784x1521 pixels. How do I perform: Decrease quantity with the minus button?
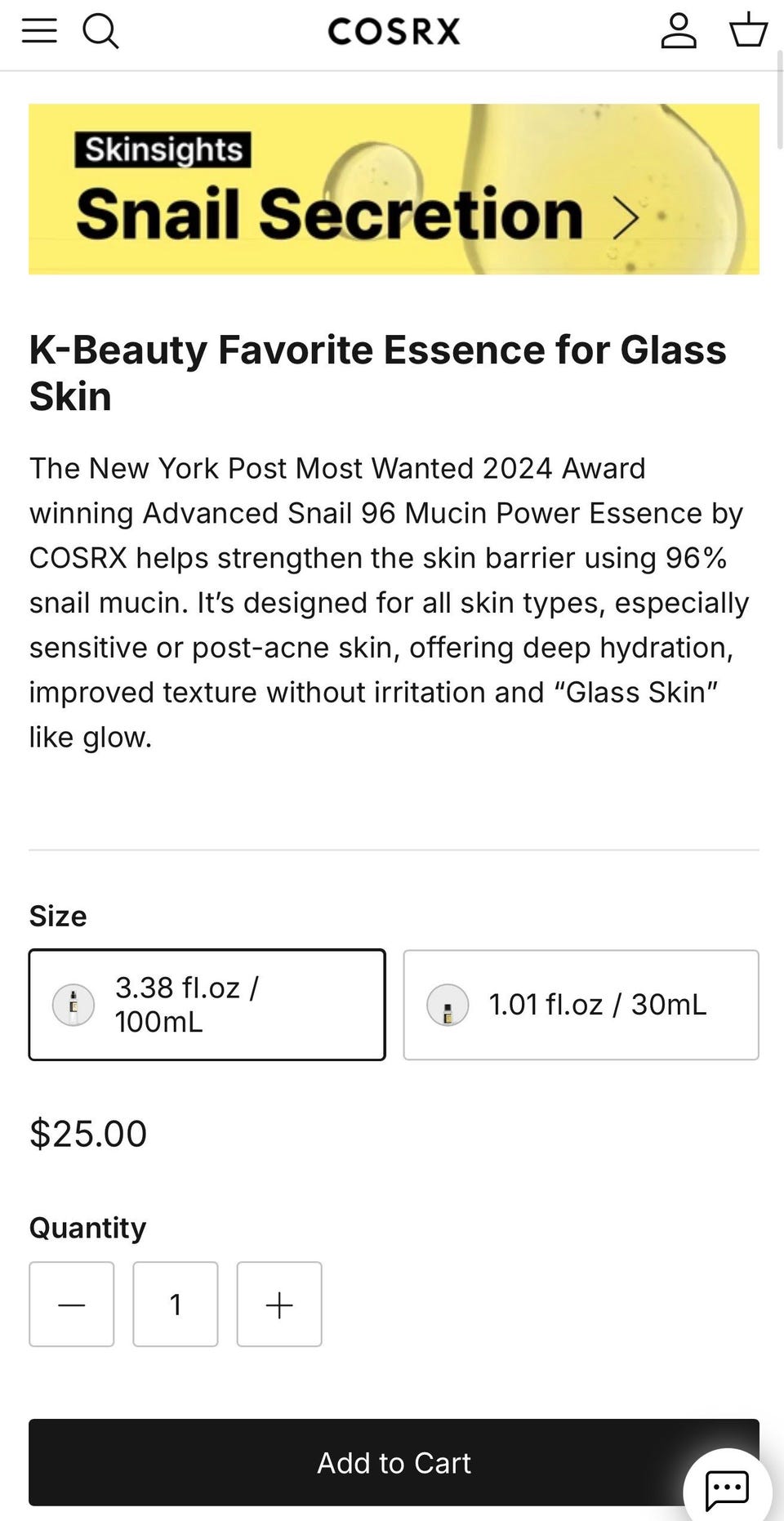pos(72,1305)
